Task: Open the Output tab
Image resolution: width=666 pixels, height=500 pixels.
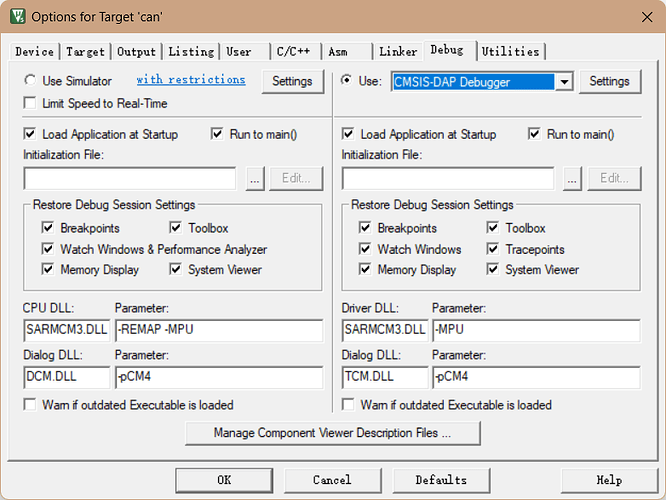Action: pyautogui.click(x=136, y=52)
